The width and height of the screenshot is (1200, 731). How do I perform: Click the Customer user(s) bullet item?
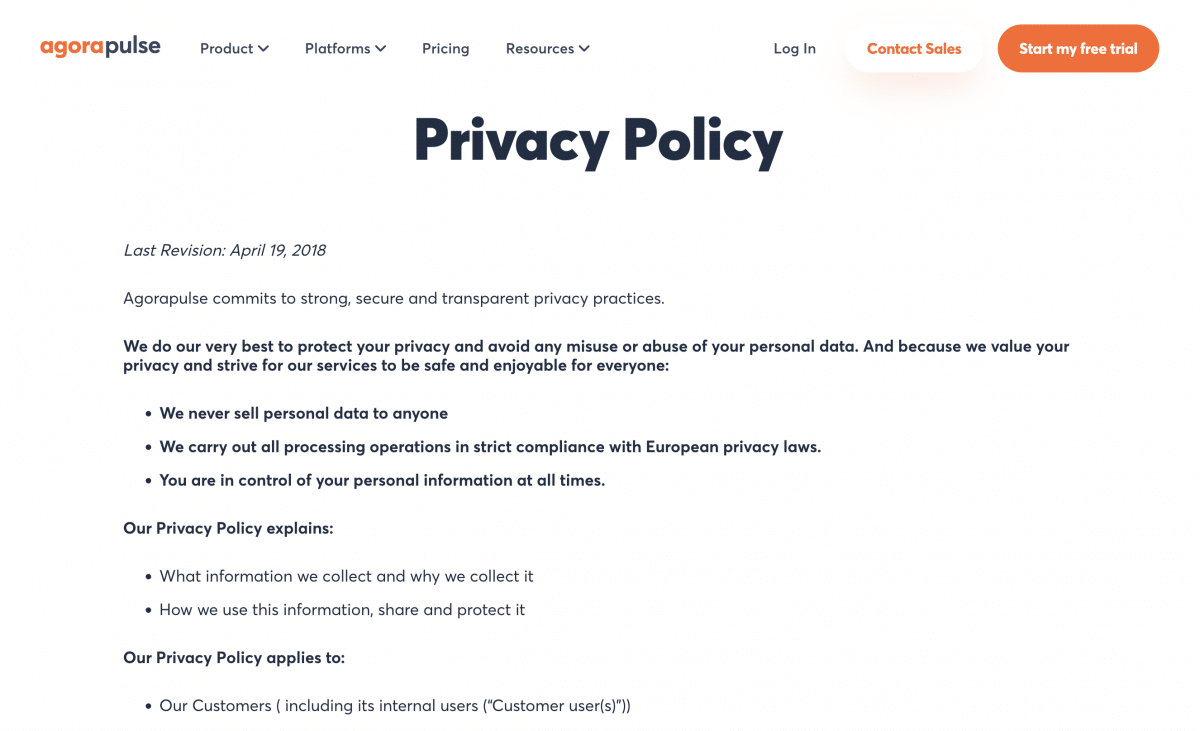pyautogui.click(x=395, y=705)
